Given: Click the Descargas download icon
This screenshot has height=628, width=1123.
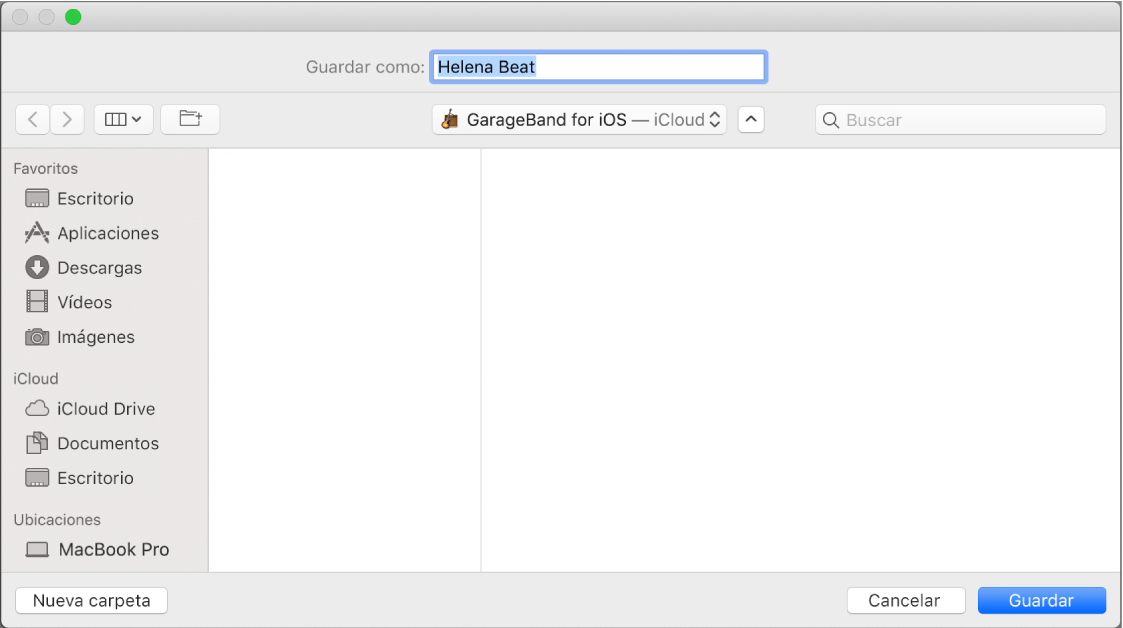Looking at the screenshot, I should (x=37, y=268).
